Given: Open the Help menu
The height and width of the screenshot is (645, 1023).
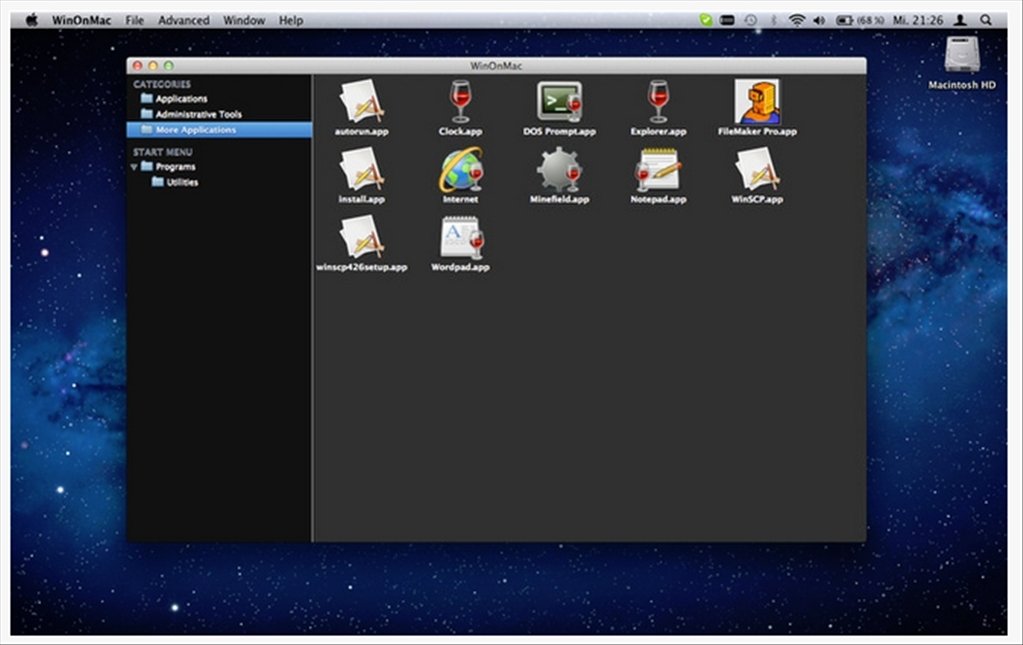Looking at the screenshot, I should pos(291,20).
